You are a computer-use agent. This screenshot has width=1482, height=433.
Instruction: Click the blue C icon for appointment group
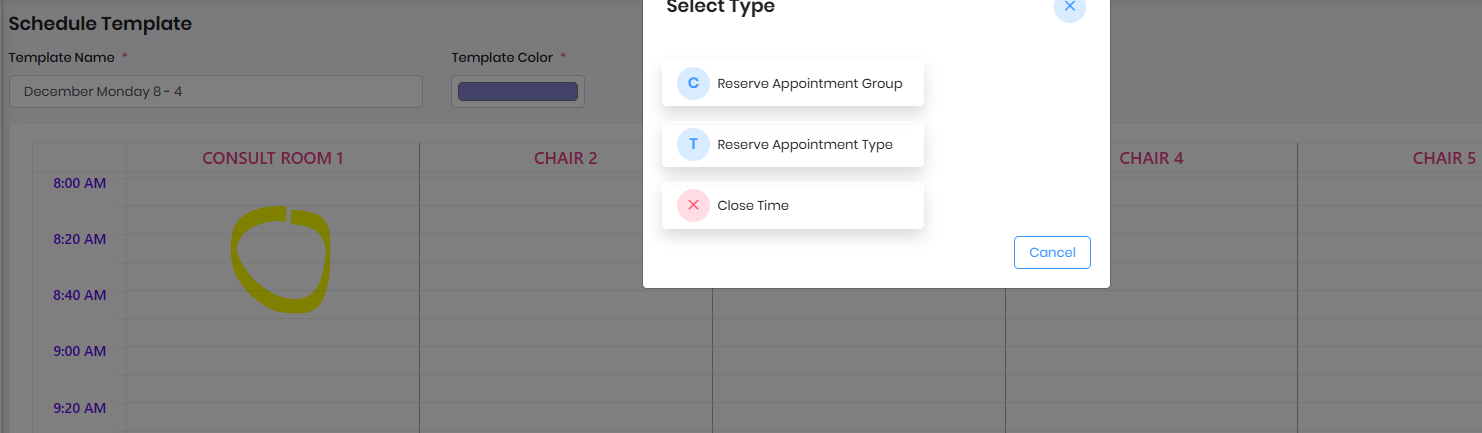693,83
